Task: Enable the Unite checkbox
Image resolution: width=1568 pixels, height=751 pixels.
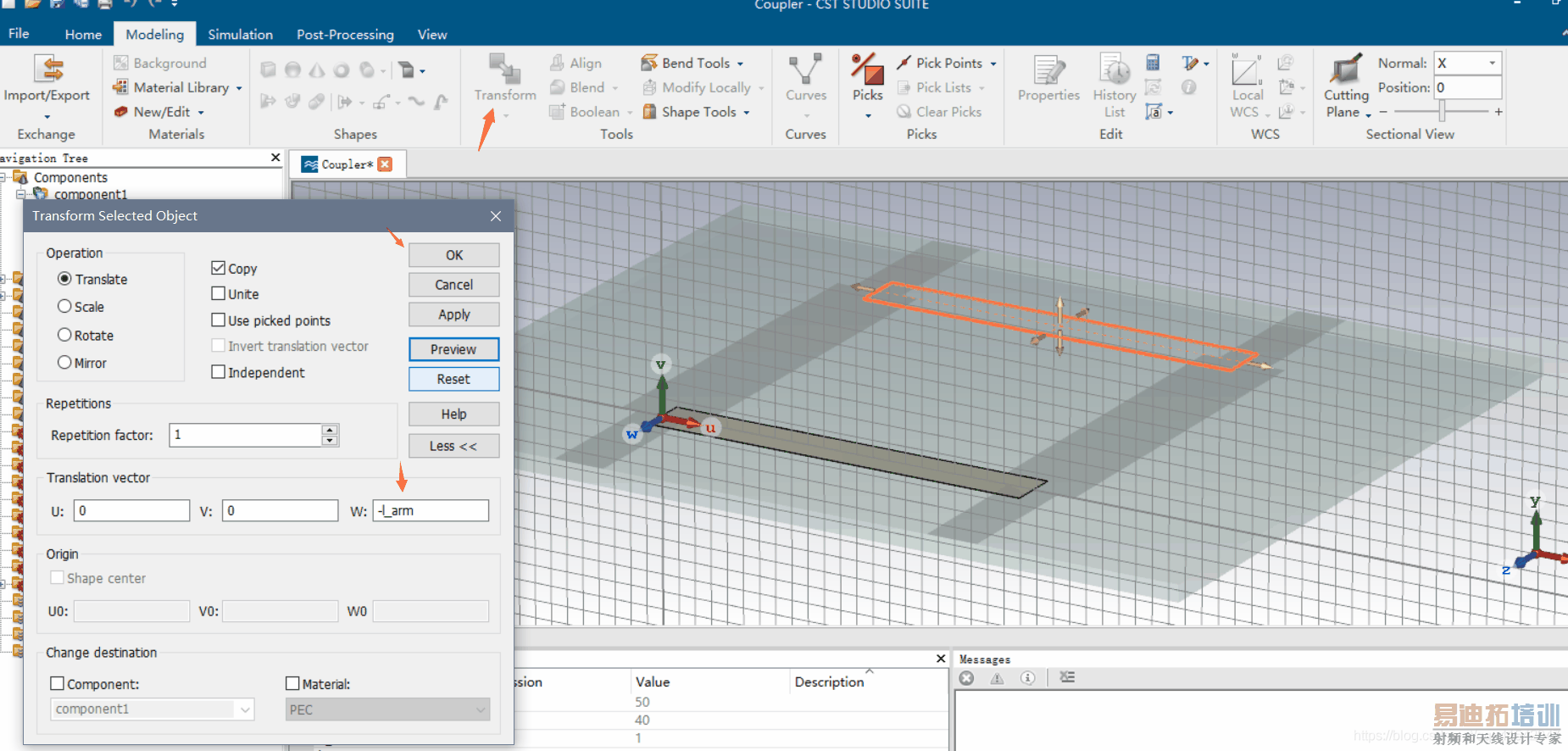Action: (219, 293)
